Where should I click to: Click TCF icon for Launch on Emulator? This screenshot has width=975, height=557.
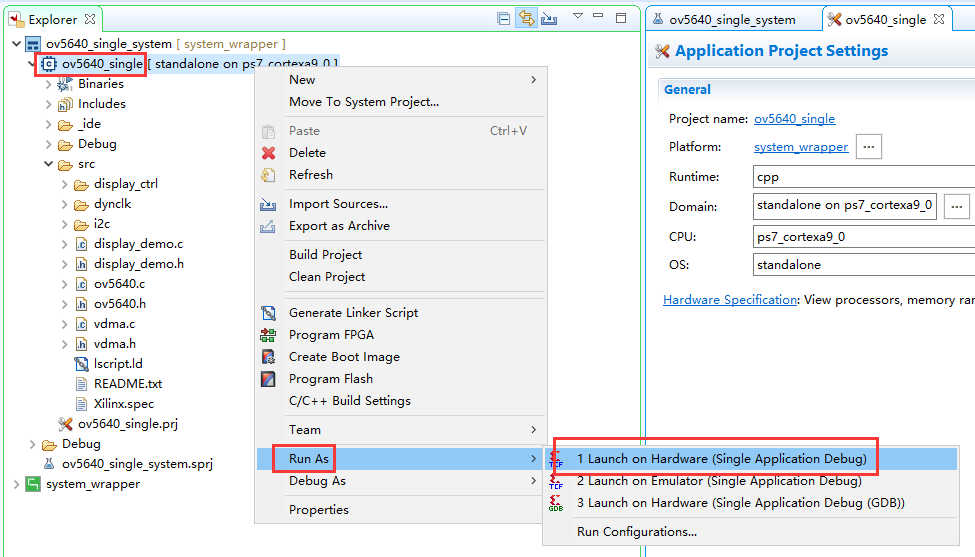click(556, 481)
